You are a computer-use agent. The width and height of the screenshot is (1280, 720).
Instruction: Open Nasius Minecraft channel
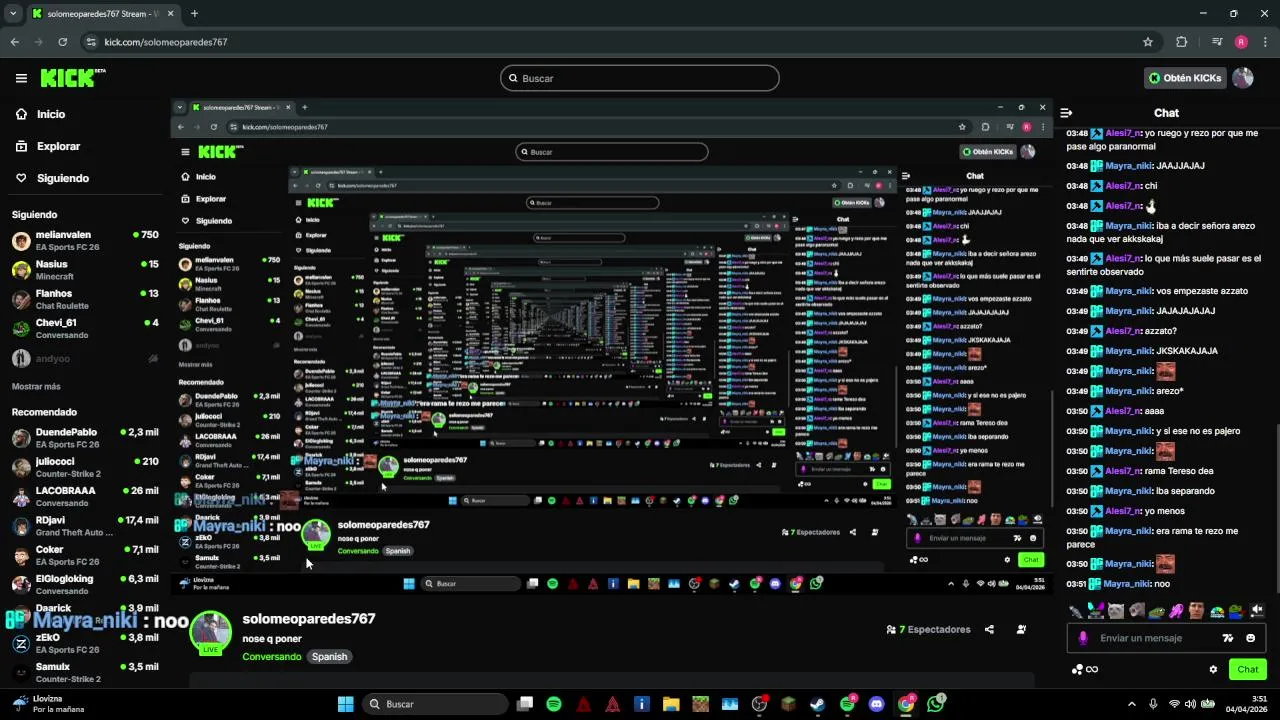click(85, 270)
